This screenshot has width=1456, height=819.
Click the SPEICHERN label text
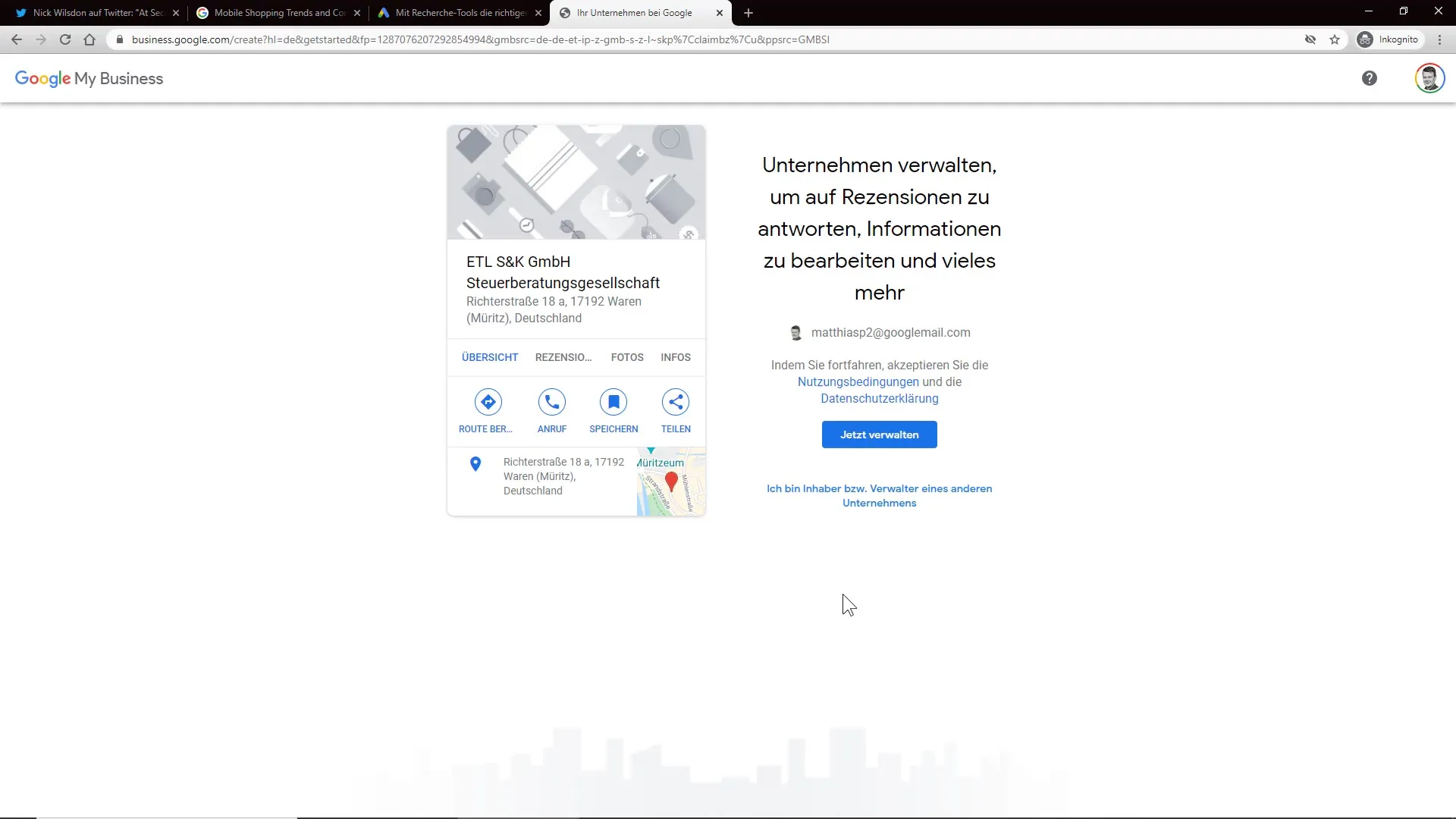[x=613, y=429]
